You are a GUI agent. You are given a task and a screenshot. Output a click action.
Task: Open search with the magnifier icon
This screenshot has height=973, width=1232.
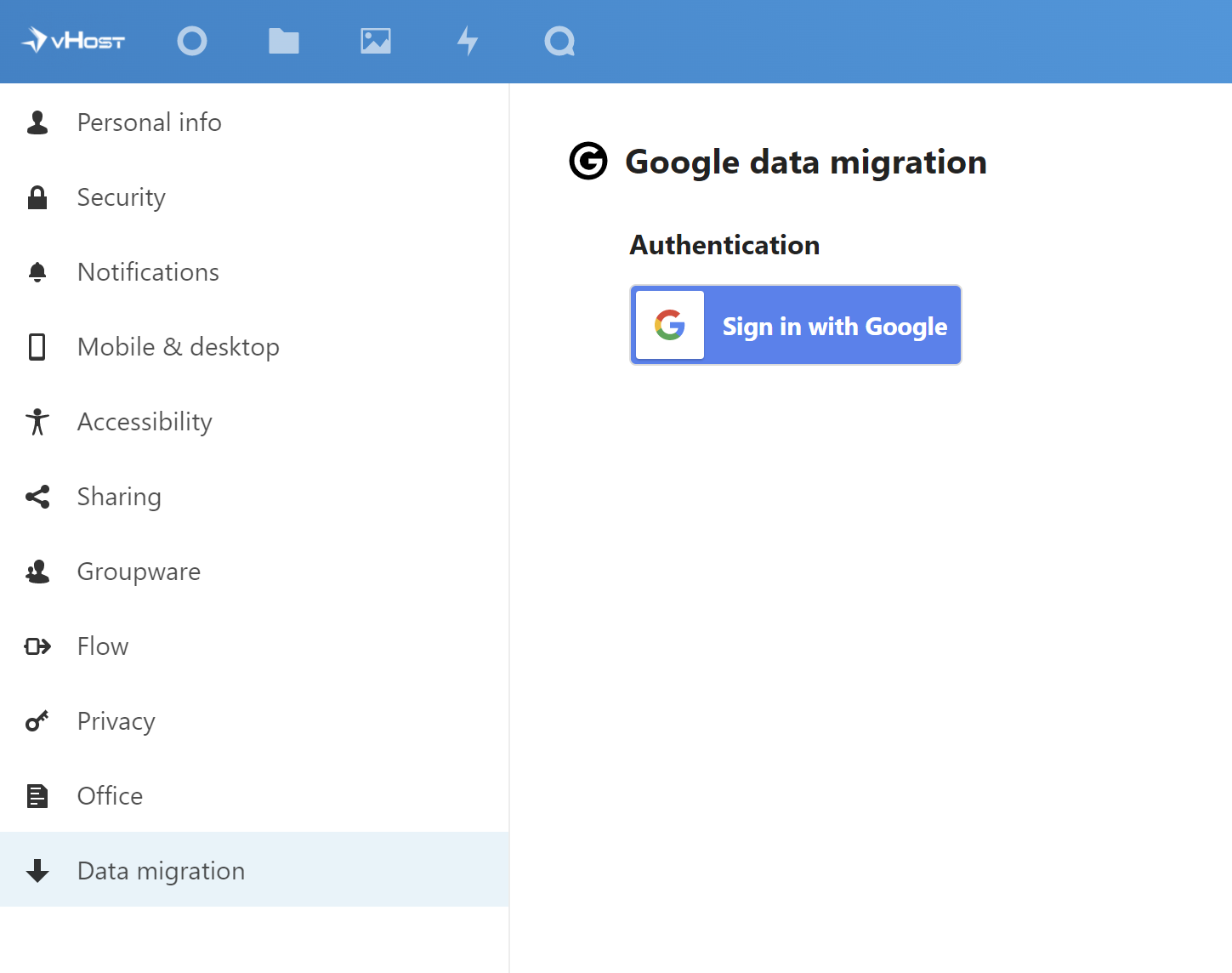[559, 40]
